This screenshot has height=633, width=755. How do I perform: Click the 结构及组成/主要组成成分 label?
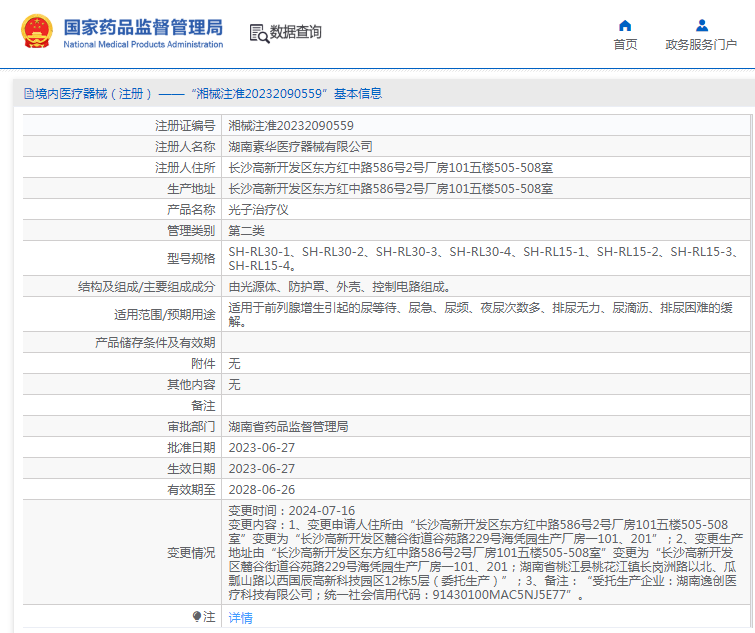146,287
